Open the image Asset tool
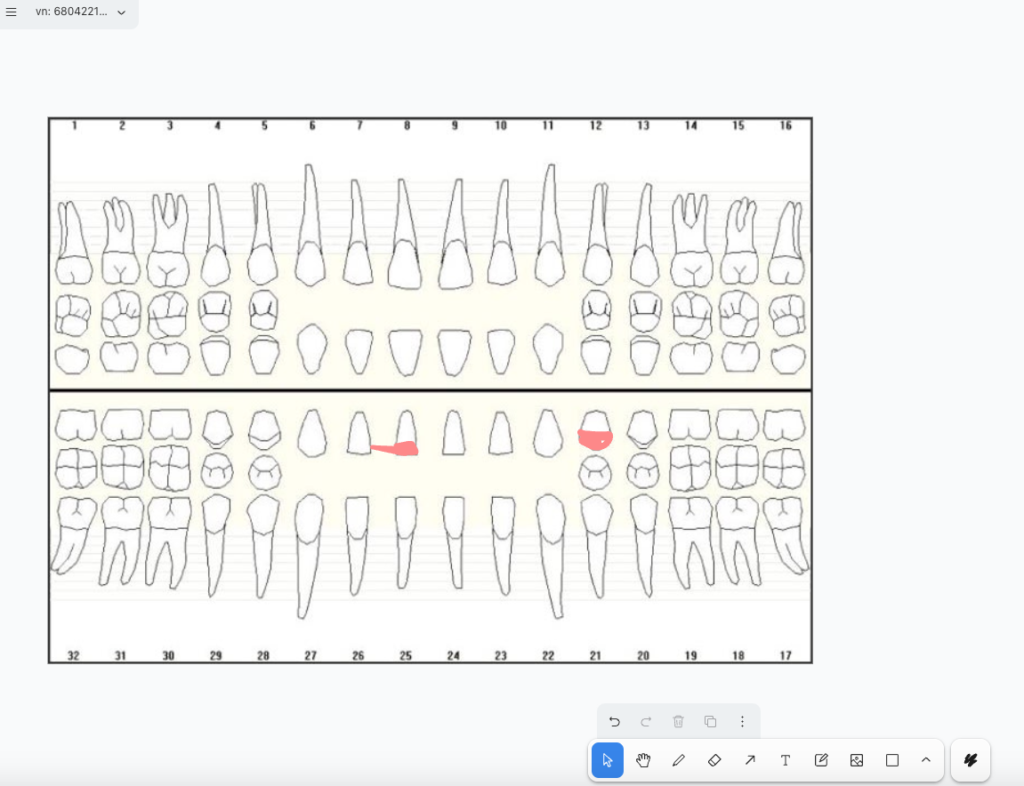Screen dimensions: 1024x786 click(856, 760)
